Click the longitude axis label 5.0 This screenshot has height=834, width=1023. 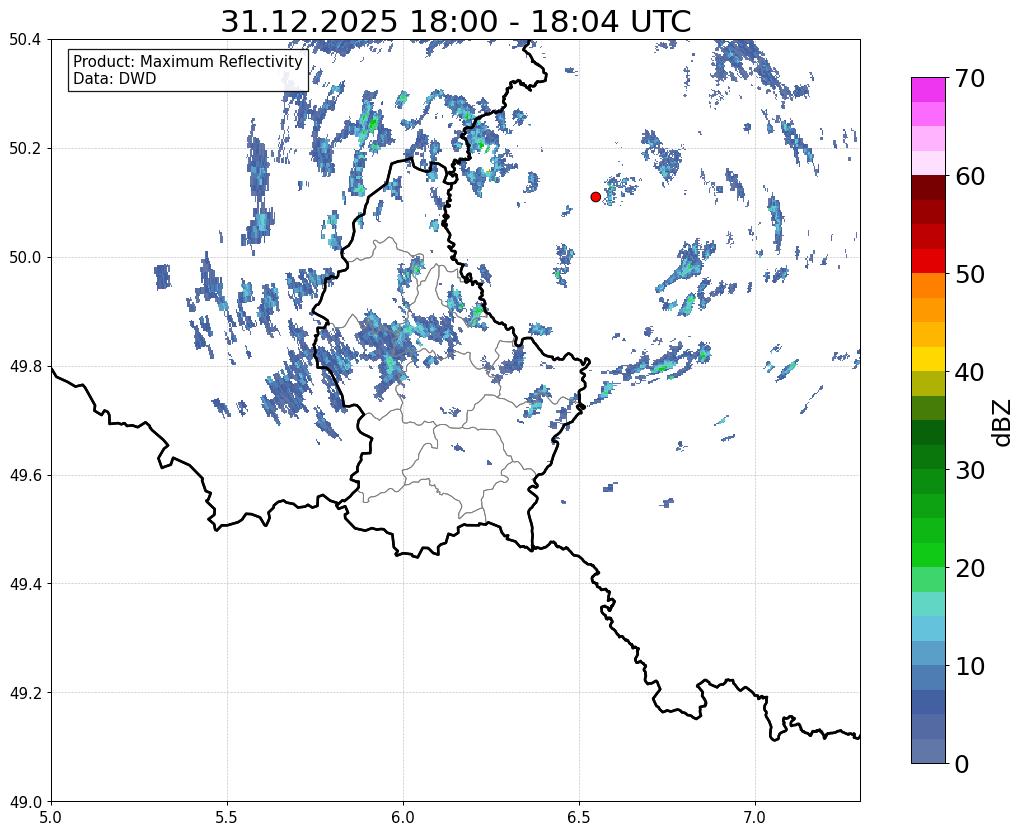(51, 817)
